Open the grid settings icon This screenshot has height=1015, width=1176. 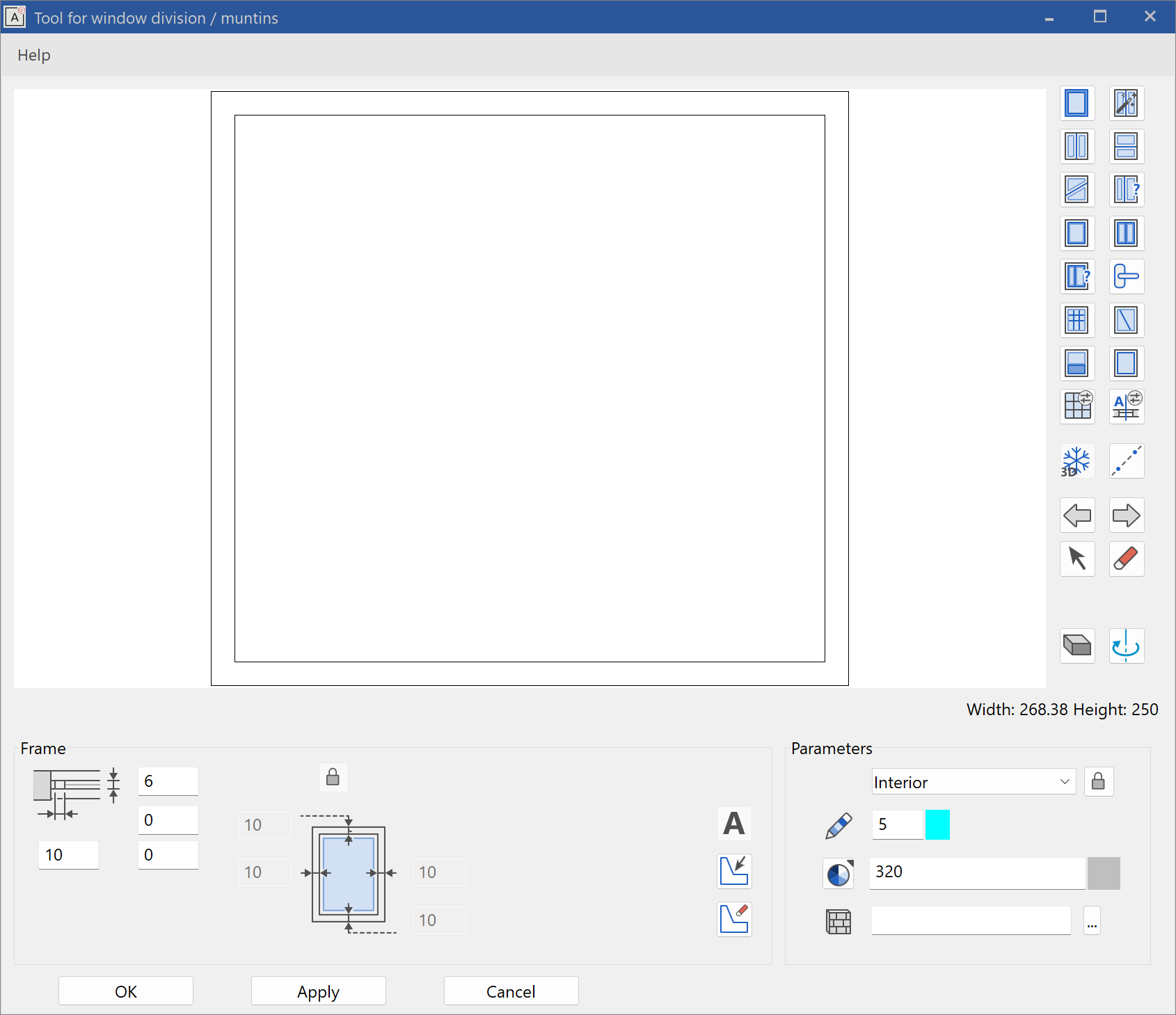[x=1077, y=406]
